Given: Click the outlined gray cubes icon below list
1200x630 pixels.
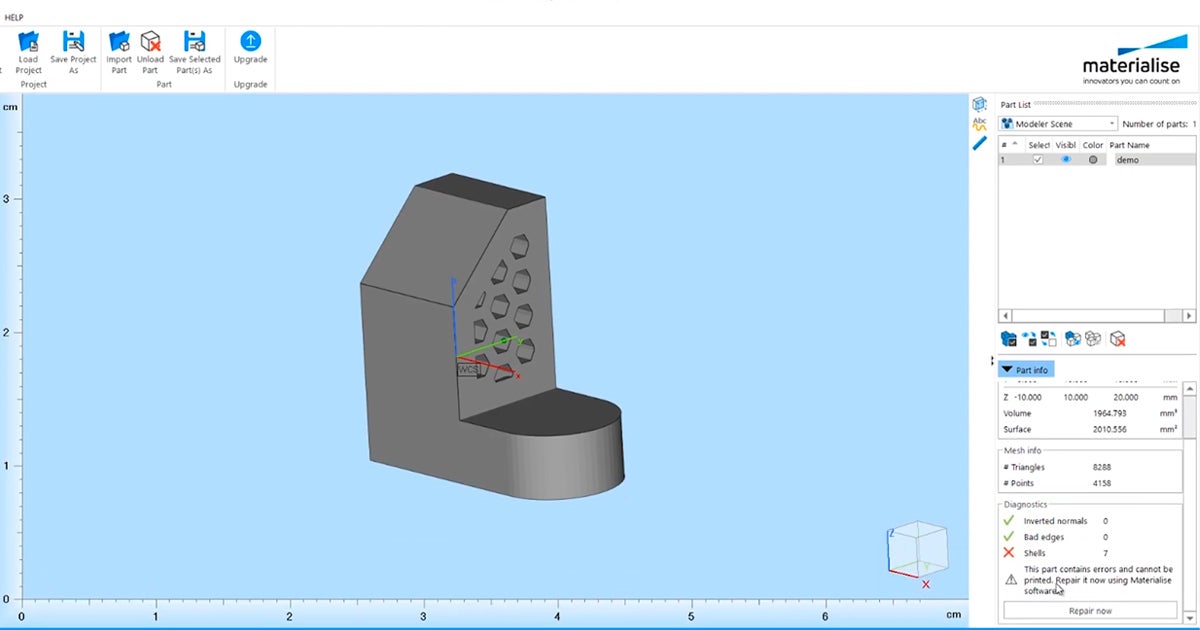Looking at the screenshot, I should pyautogui.click(x=1093, y=339).
